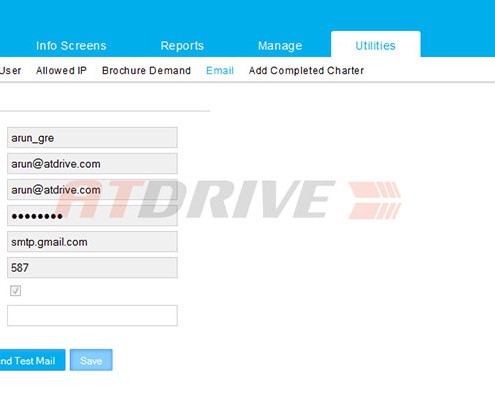The image size is (495, 400).
Task: Click the smtp.gmail.com server field
Action: click(x=92, y=242)
